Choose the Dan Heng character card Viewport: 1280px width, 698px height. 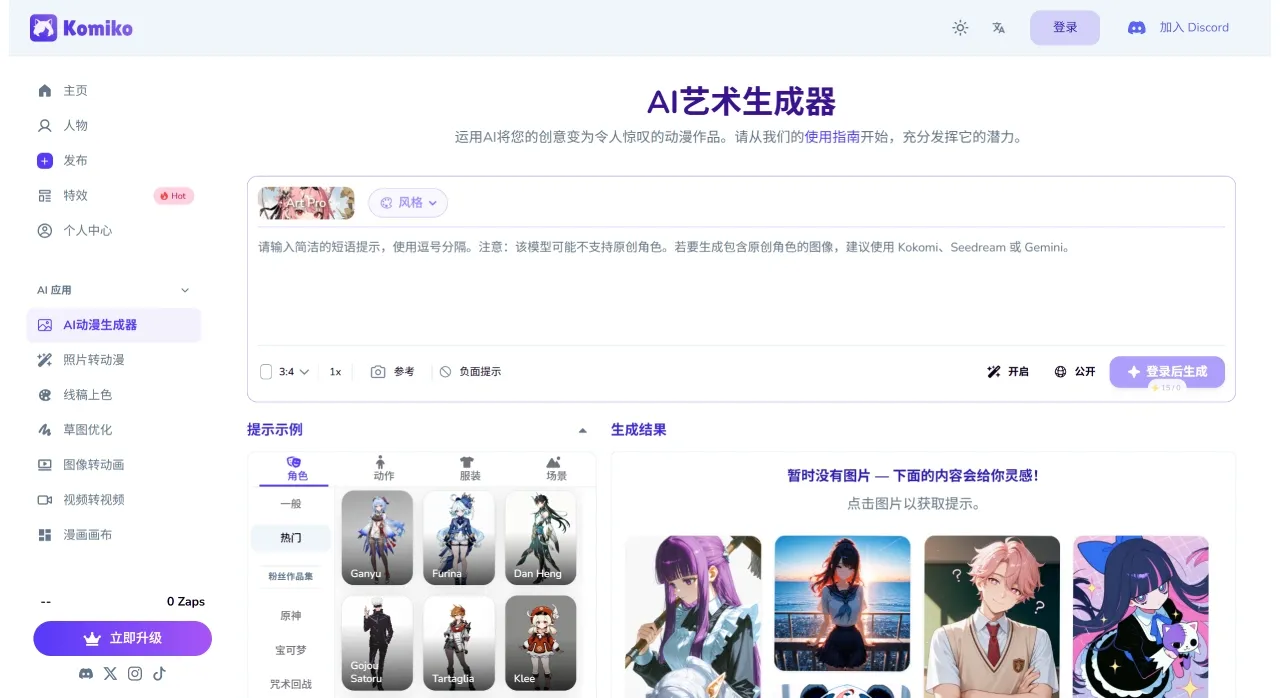[540, 537]
